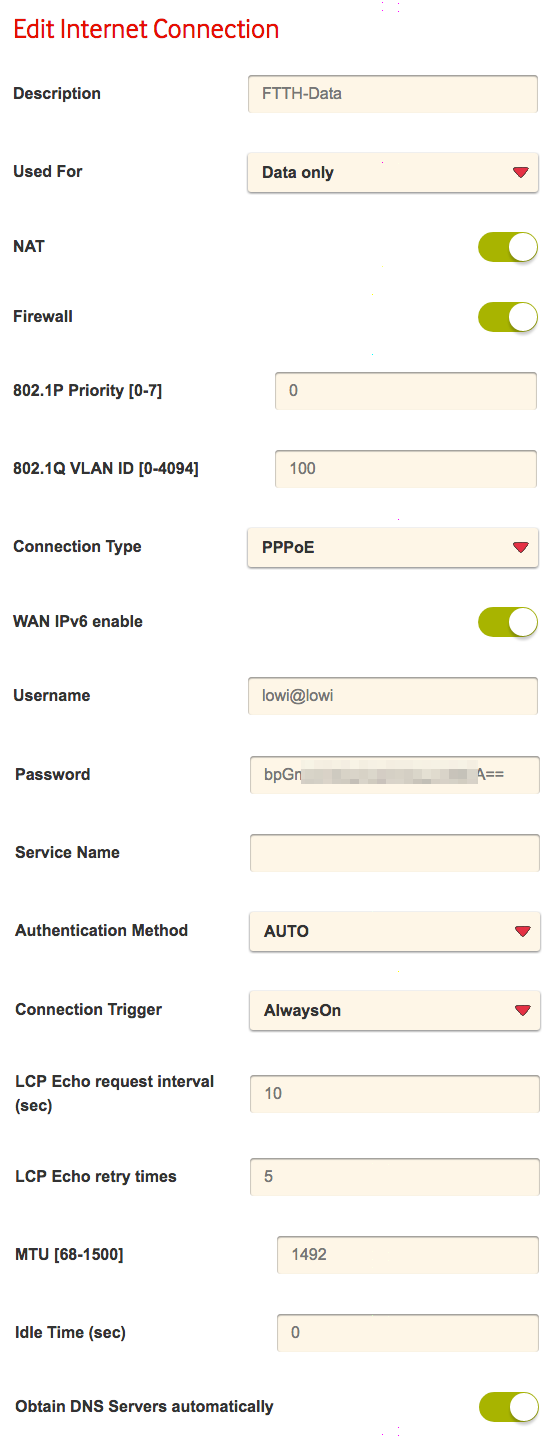Click the MTU field showing 1492
Image resolution: width=554 pixels, height=1438 pixels.
(x=408, y=1254)
